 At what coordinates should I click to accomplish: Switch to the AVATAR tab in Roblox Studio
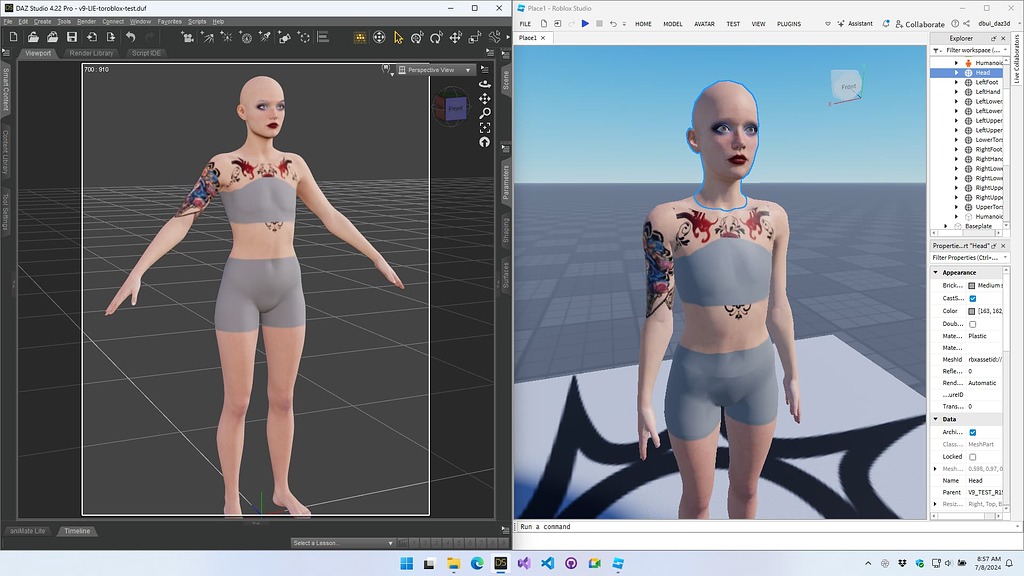coord(707,24)
